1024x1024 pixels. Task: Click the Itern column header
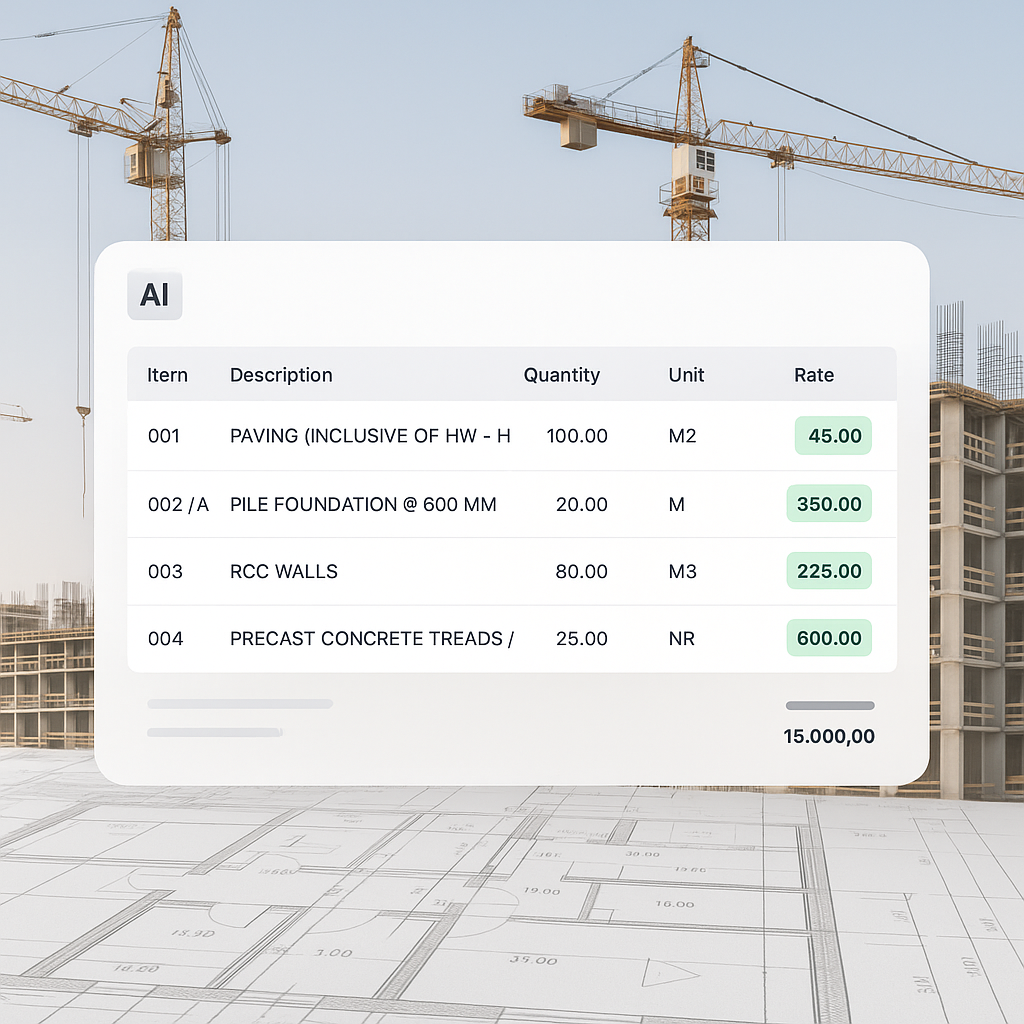(x=167, y=375)
